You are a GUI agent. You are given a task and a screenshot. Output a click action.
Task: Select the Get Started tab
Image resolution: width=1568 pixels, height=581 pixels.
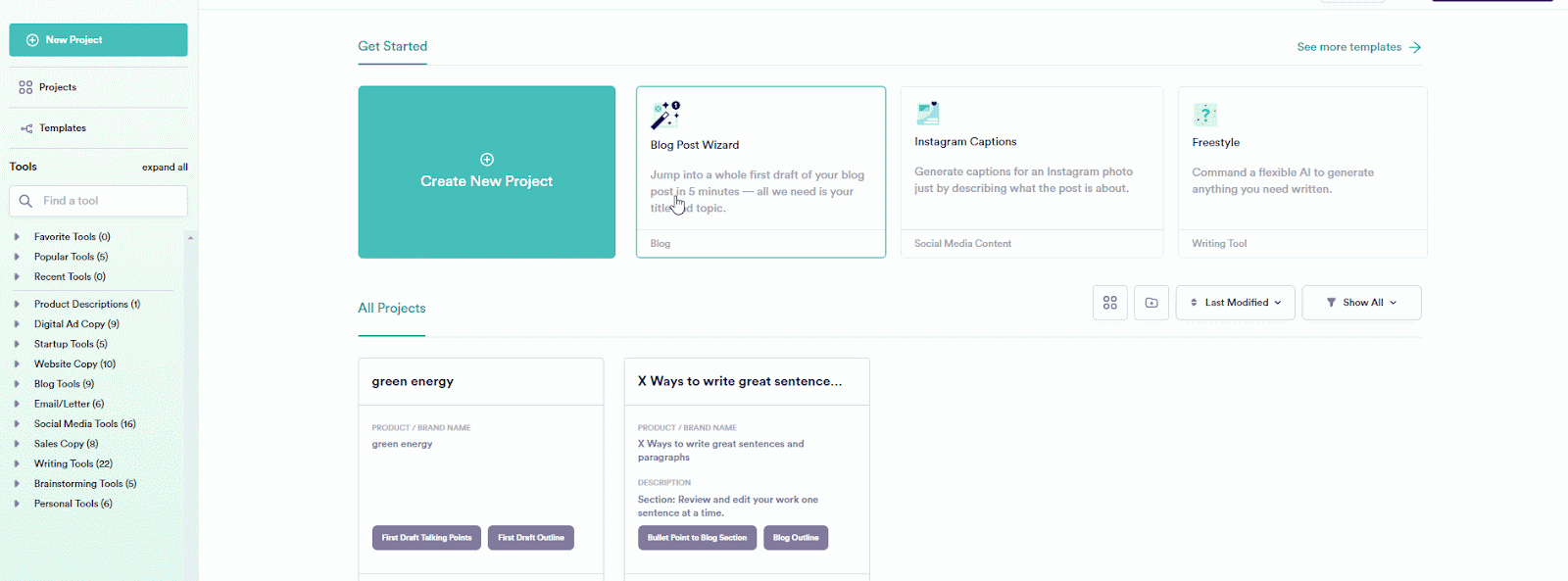[392, 47]
